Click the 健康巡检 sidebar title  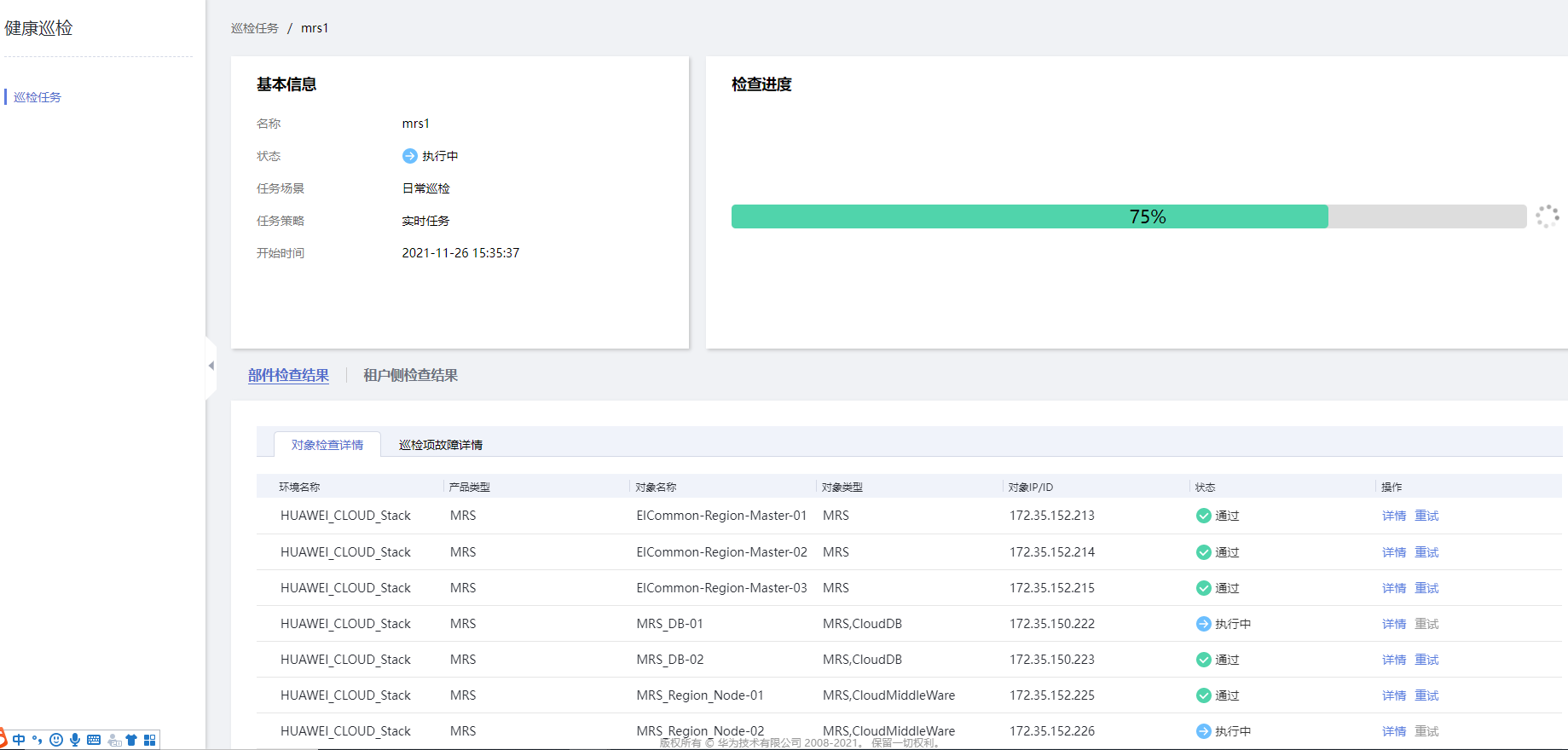[38, 28]
